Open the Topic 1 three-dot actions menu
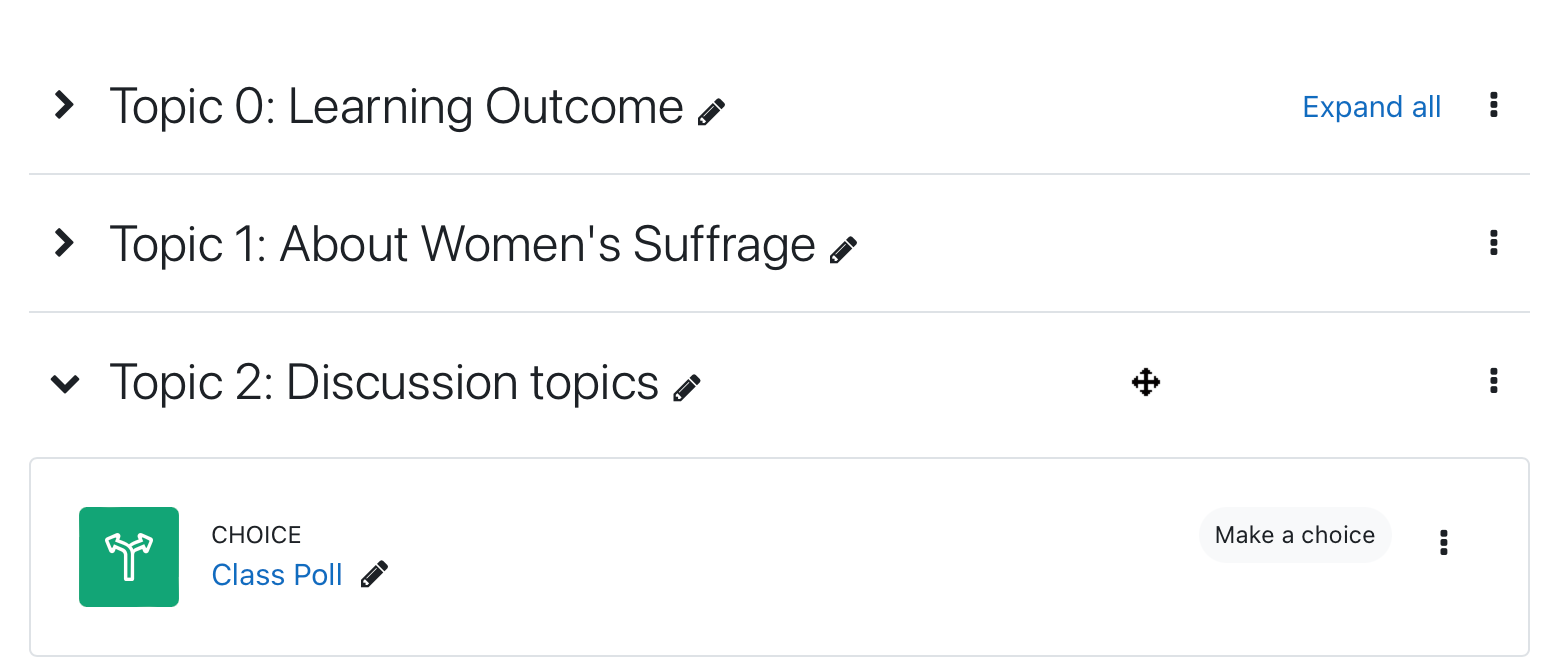 pyautogui.click(x=1494, y=243)
